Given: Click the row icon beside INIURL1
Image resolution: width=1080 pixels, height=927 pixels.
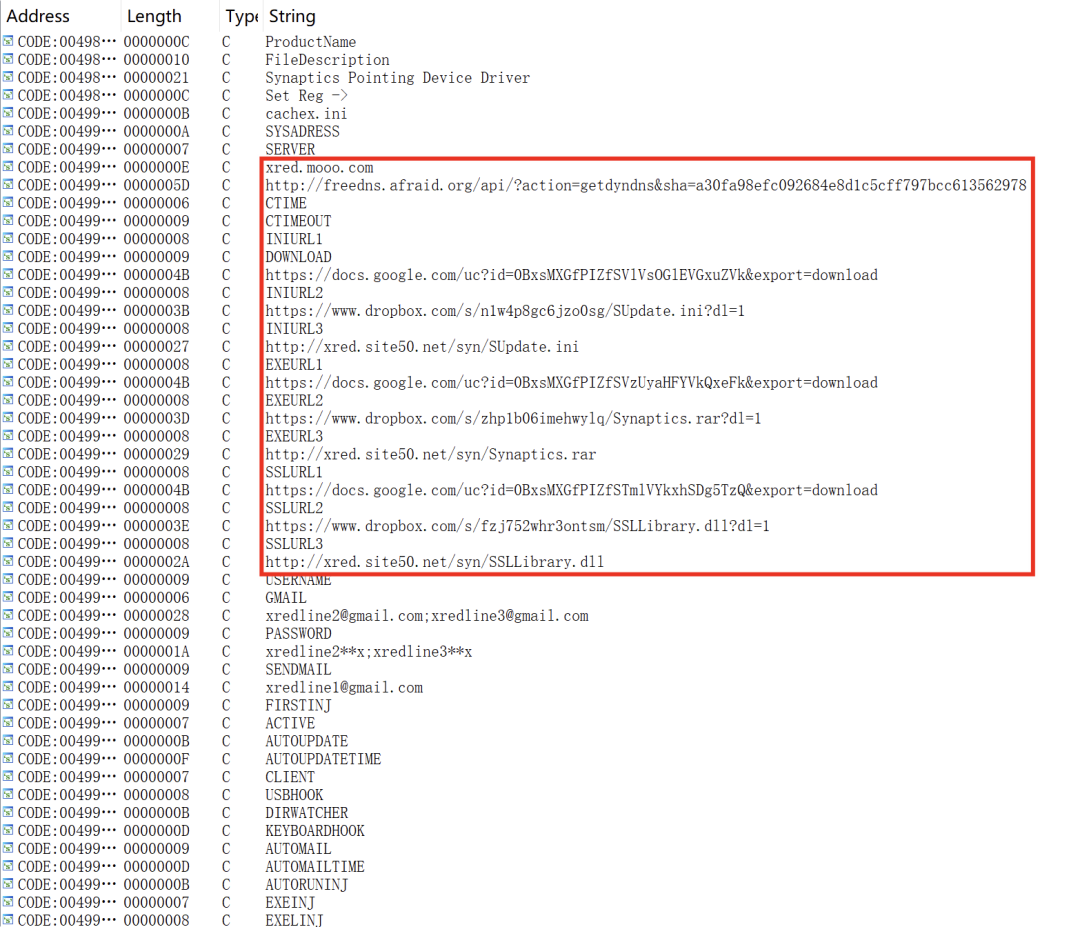Looking at the screenshot, I should (x=8, y=238).
